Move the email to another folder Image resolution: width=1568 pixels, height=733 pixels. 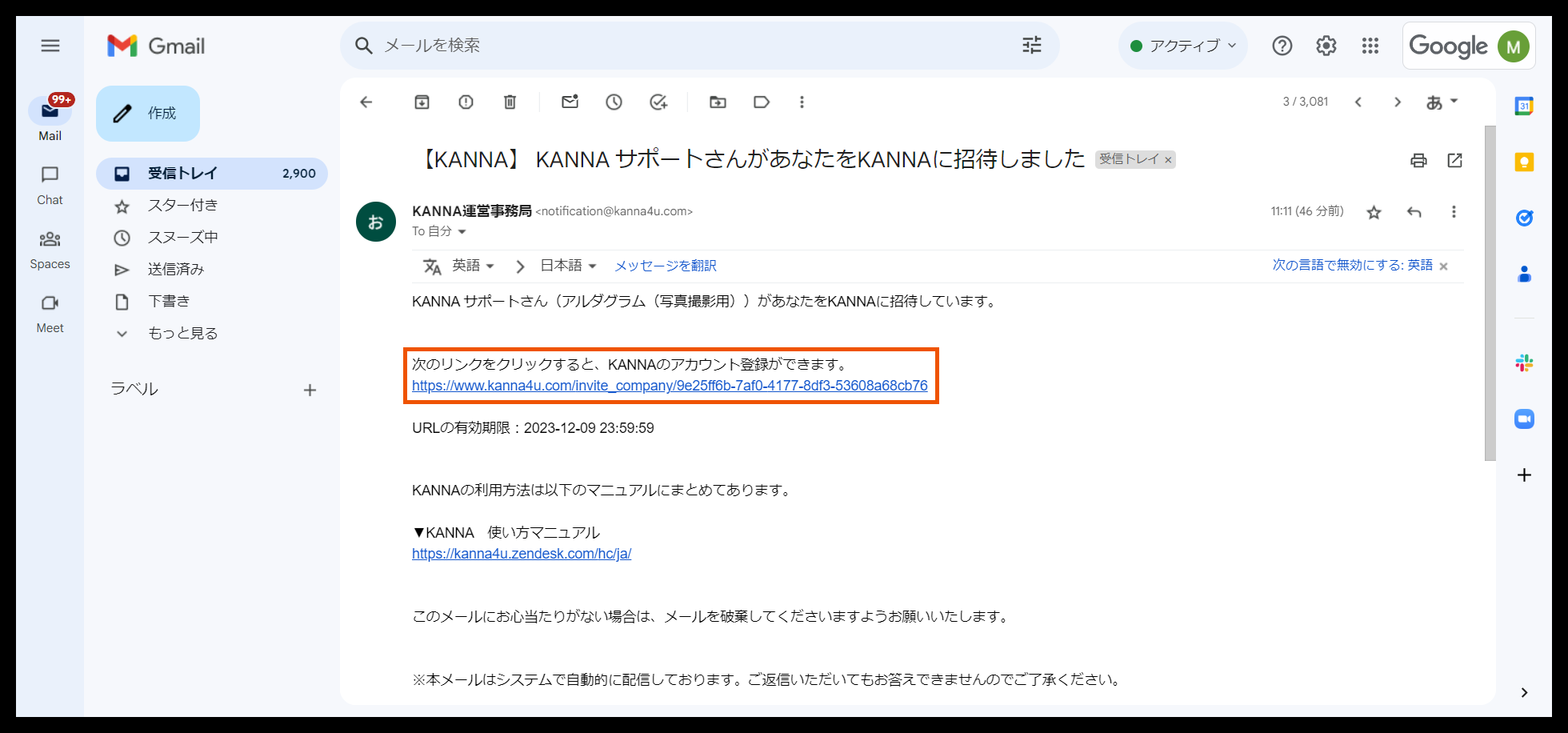717,102
